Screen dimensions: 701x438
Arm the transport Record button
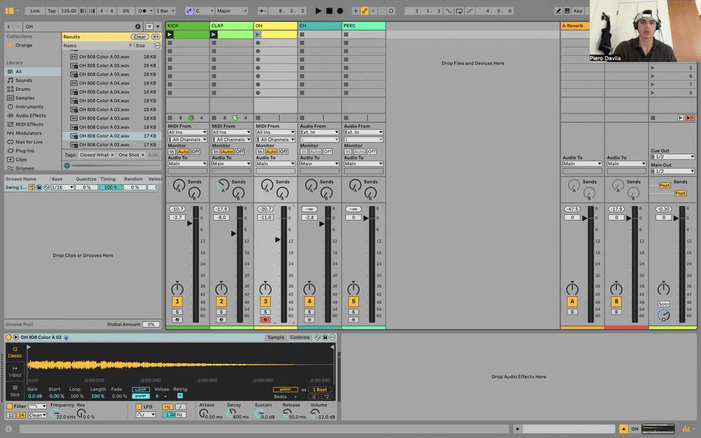[340, 11]
